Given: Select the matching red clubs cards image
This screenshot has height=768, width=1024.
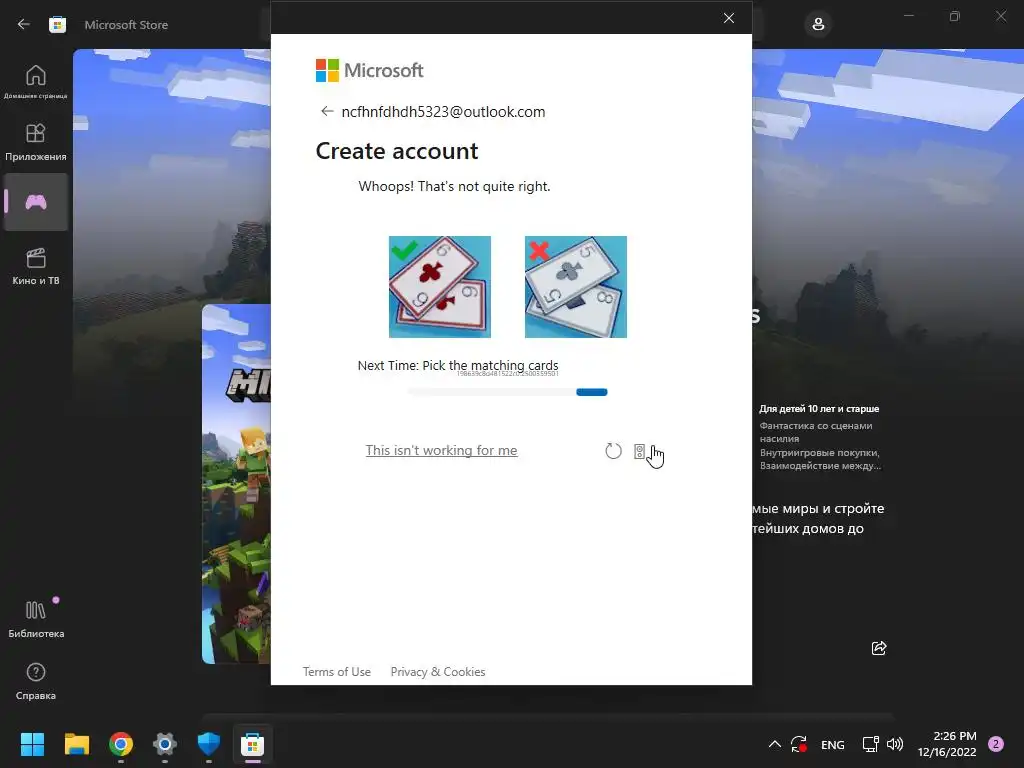Looking at the screenshot, I should pos(440,287).
